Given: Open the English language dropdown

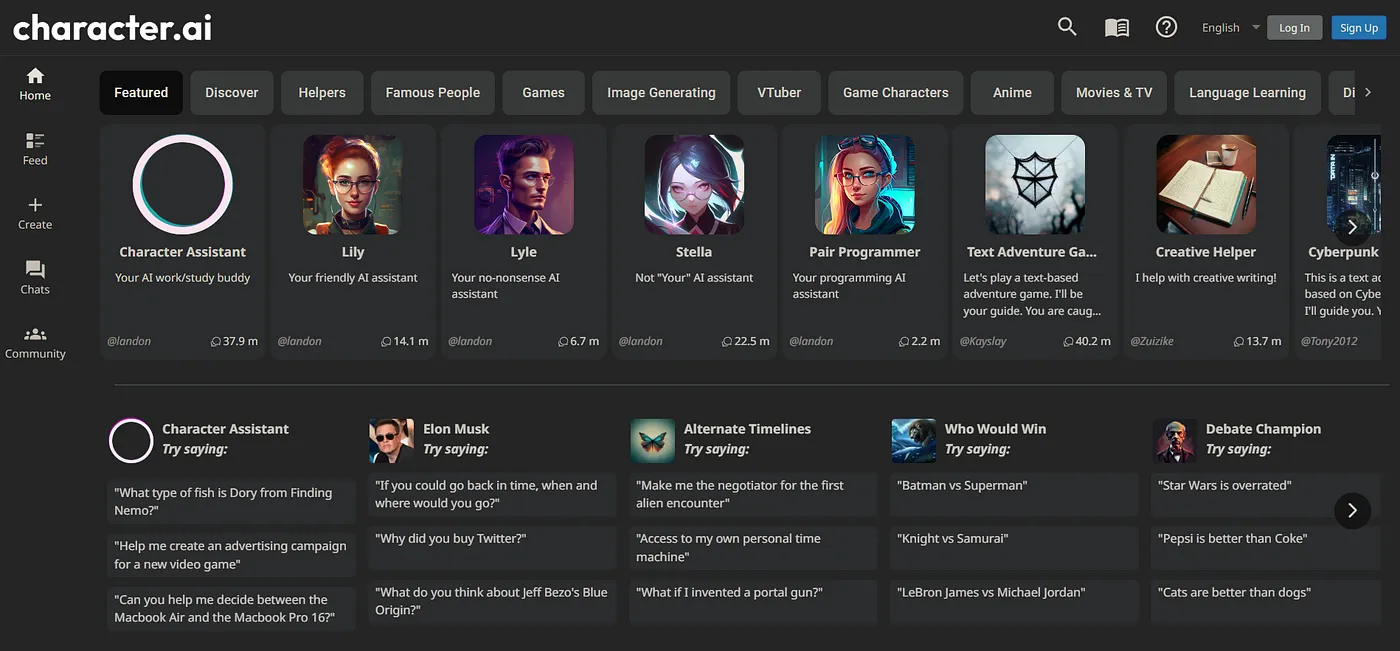Looking at the screenshot, I should [1230, 28].
